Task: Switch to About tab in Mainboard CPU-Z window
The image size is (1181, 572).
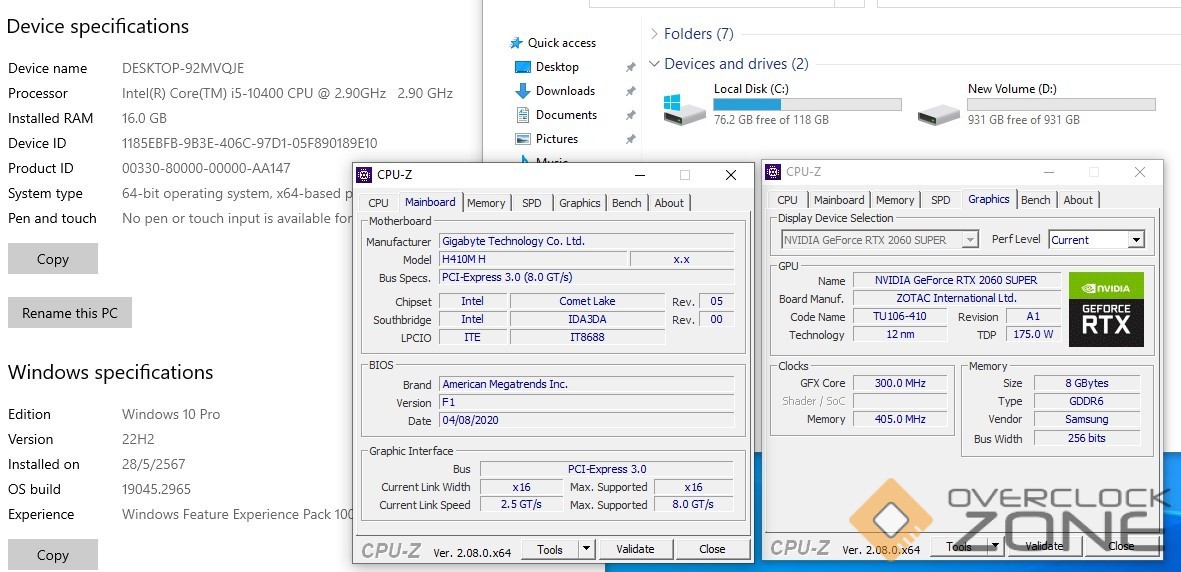Action: pos(669,203)
